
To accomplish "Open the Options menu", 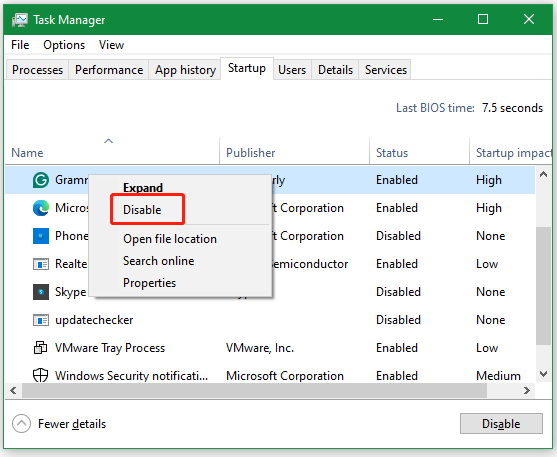I will (64, 45).
